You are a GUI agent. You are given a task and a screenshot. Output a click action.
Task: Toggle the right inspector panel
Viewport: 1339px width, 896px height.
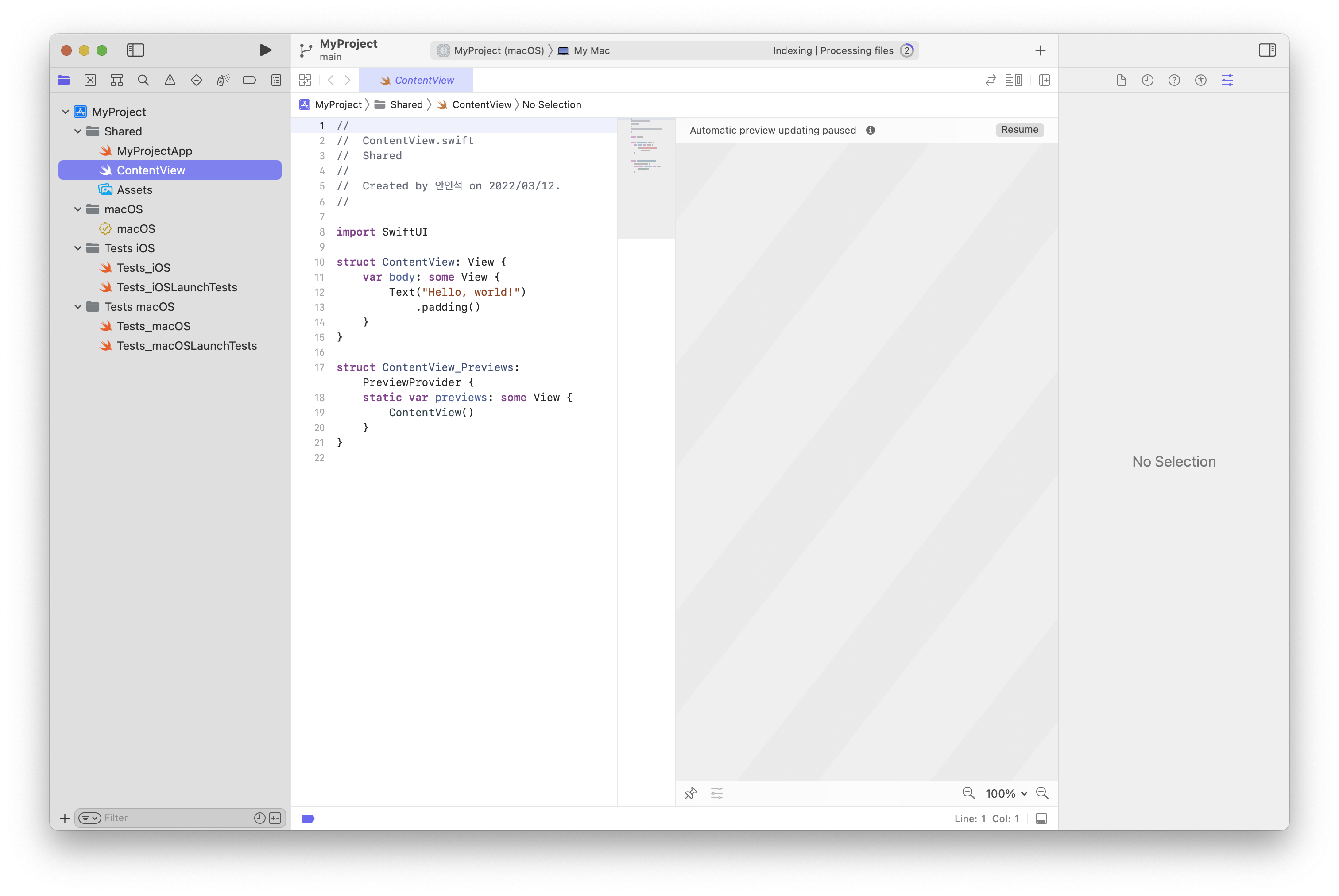[1266, 50]
